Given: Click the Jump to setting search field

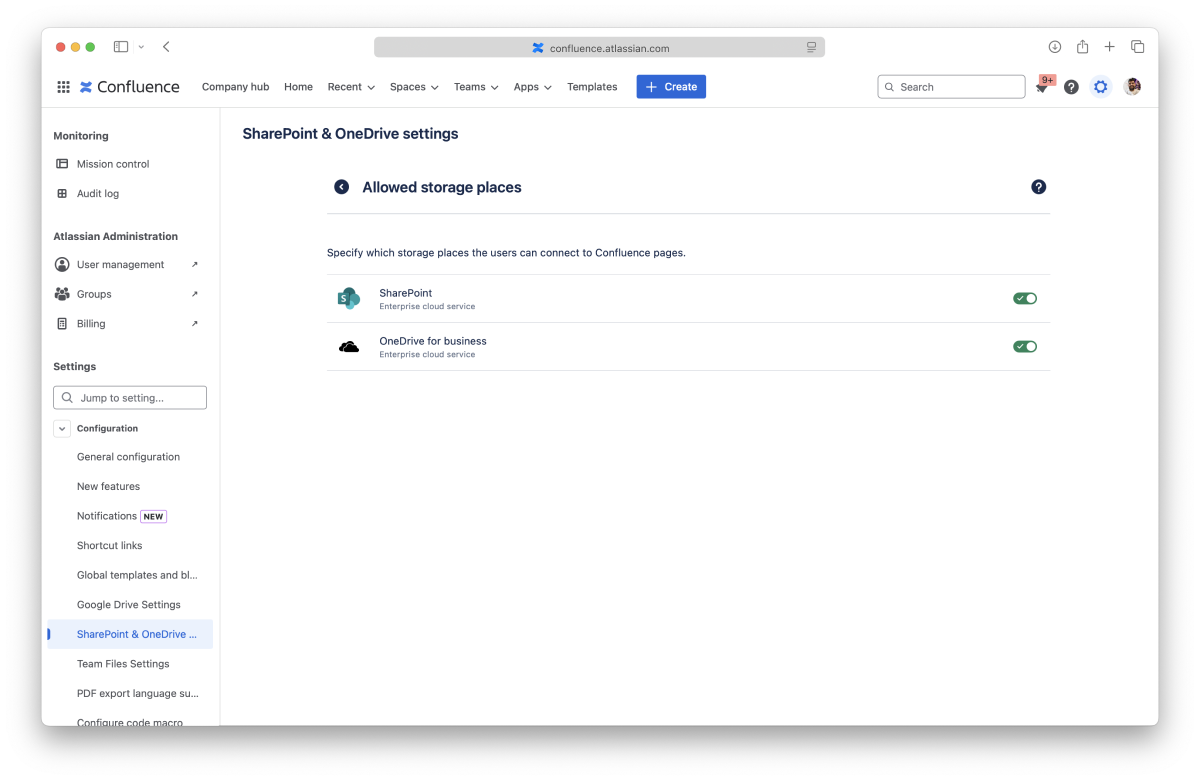Looking at the screenshot, I should pyautogui.click(x=130, y=398).
